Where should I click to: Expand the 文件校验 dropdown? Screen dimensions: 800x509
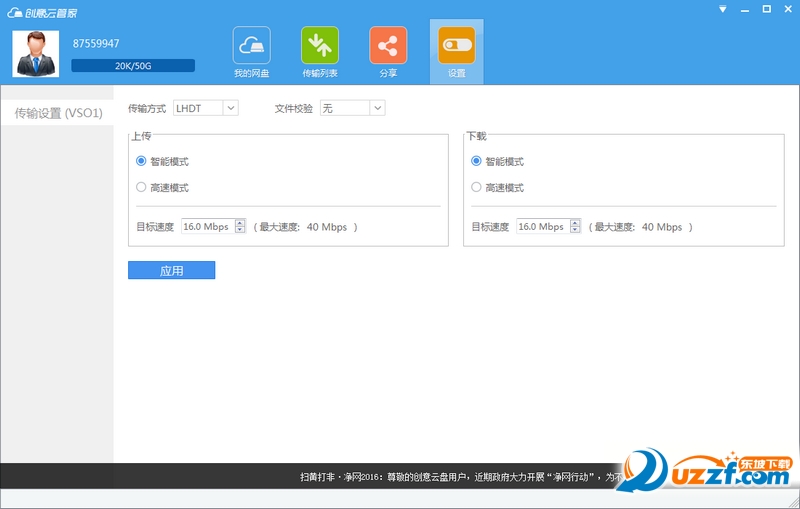(353, 108)
